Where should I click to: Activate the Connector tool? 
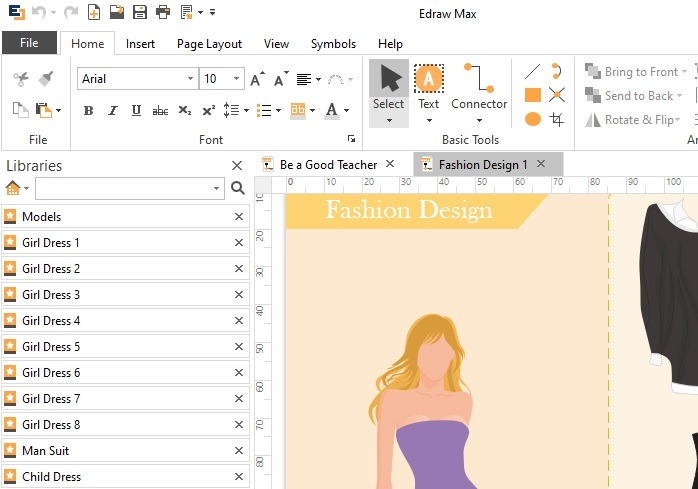tap(479, 86)
